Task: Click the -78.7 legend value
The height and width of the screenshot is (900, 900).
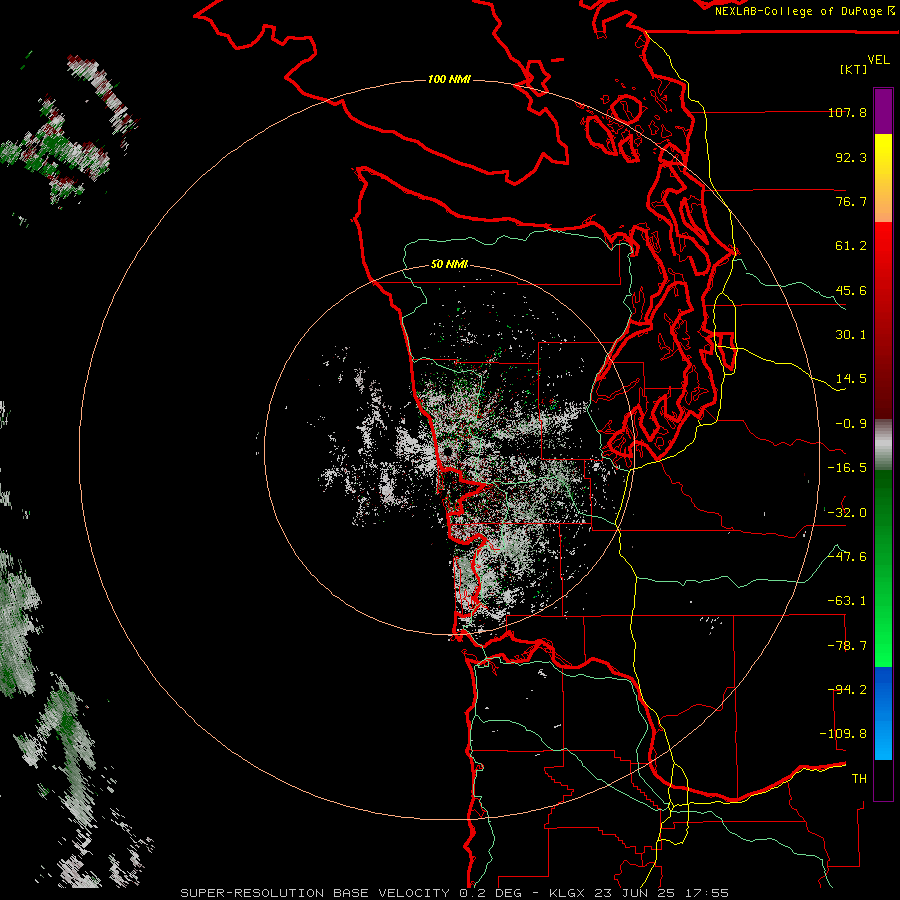Action: pyautogui.click(x=847, y=646)
